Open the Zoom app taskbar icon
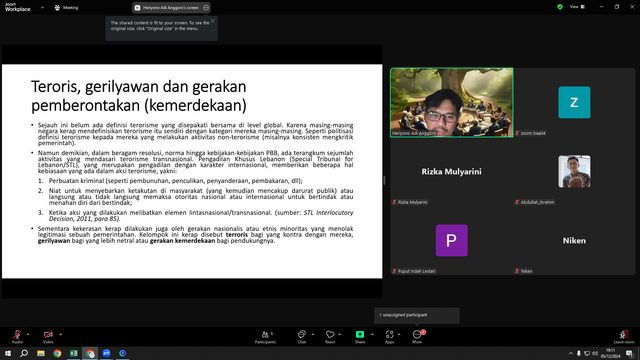 (106, 353)
